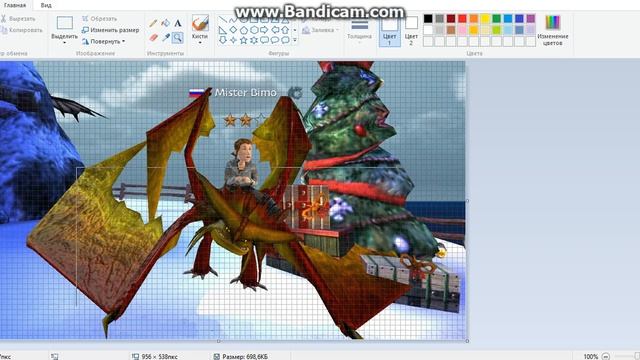Screen dimensions: 640x360
Task: Click the zoom out minus button in status bar
Action: [x=606, y=356]
